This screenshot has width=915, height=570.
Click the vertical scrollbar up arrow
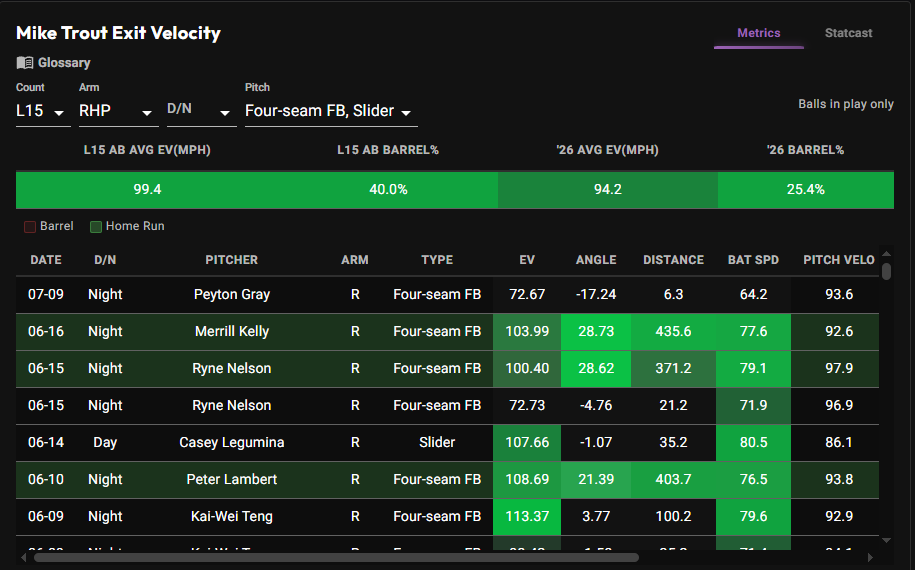pos(886,254)
